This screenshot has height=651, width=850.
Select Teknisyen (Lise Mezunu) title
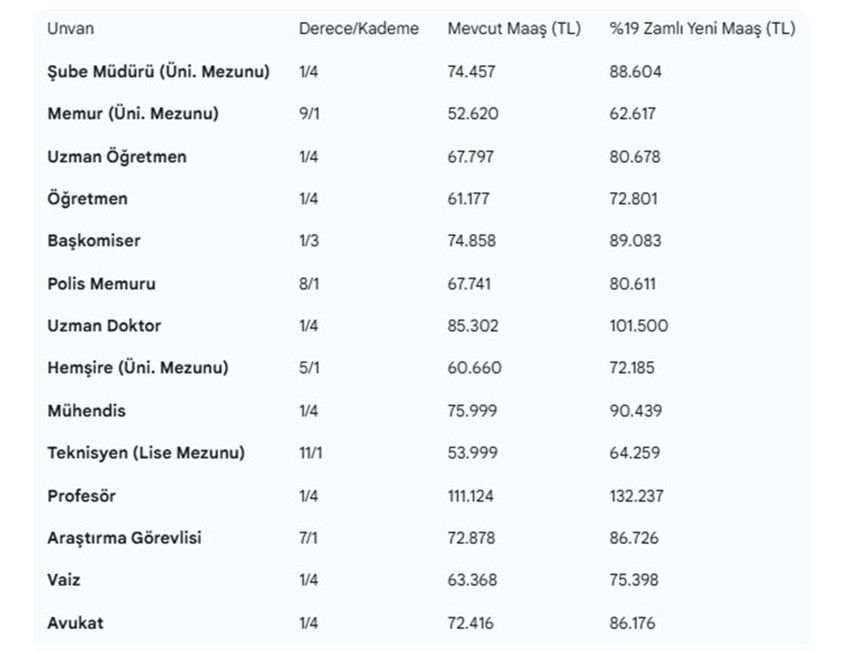[x=145, y=453]
